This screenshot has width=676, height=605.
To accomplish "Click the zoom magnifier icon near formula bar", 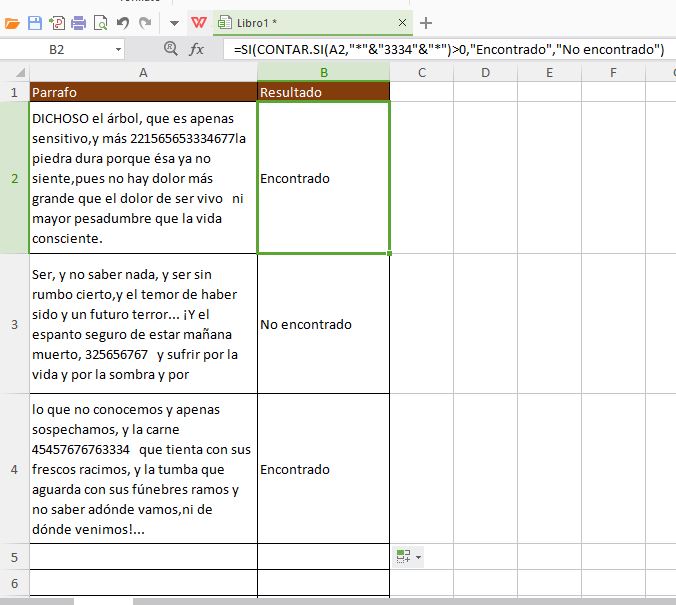I will point(171,48).
